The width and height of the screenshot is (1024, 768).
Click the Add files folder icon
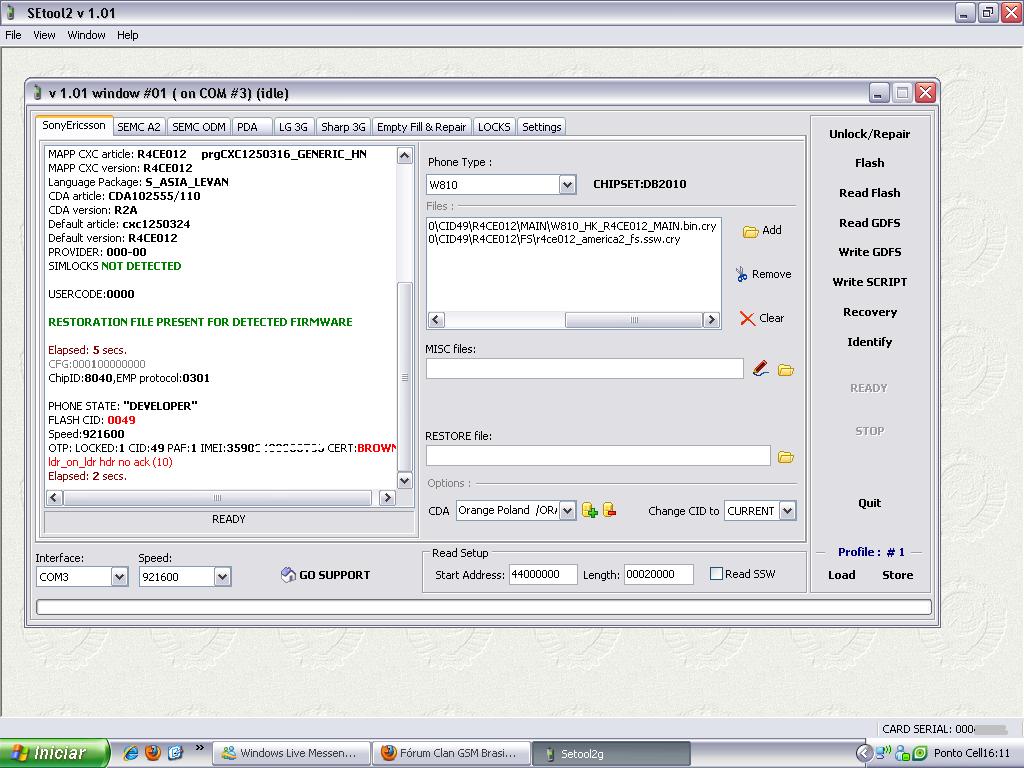click(750, 231)
